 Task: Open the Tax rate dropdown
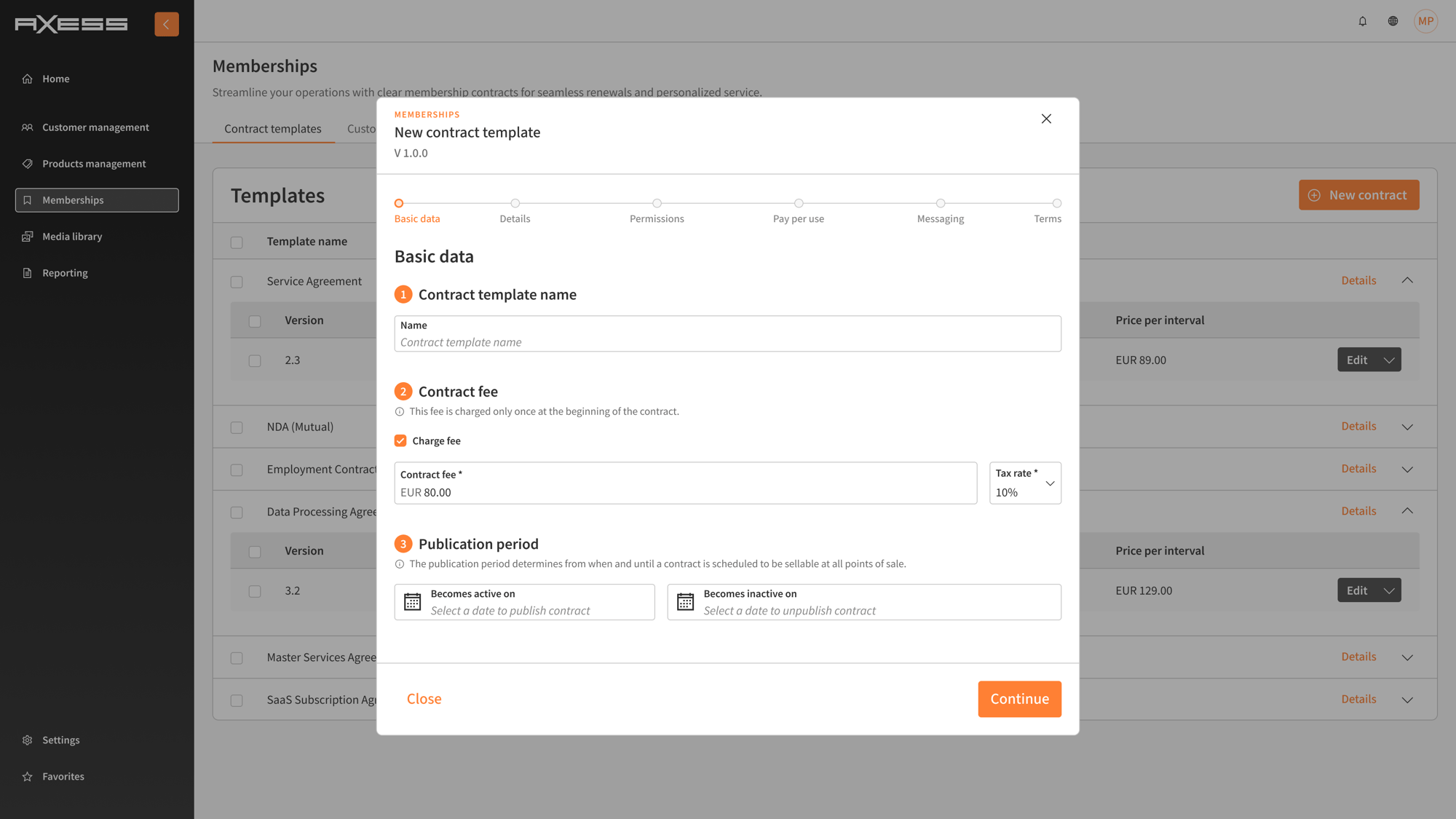1049,483
